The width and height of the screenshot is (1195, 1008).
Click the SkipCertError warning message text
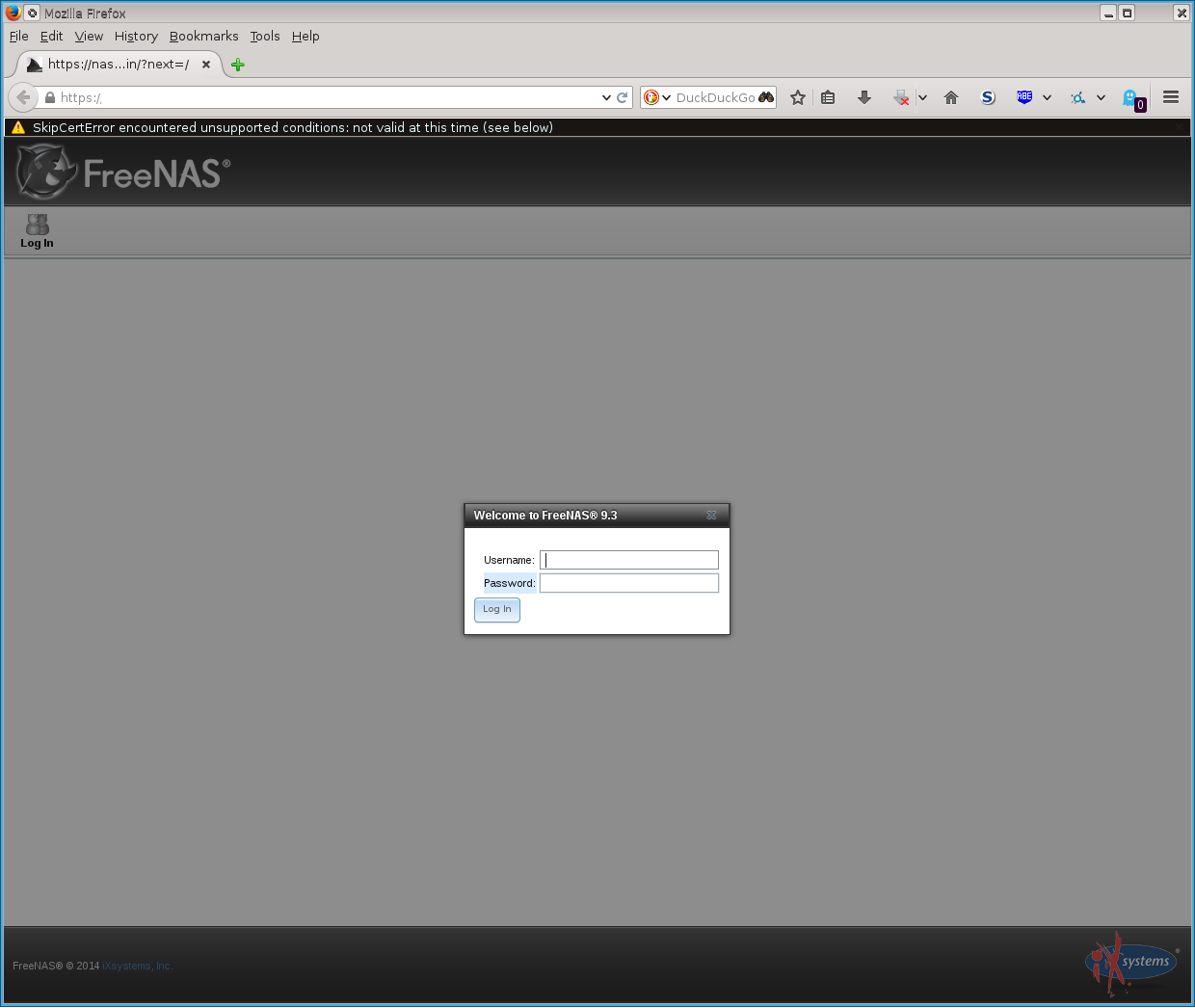tap(293, 127)
